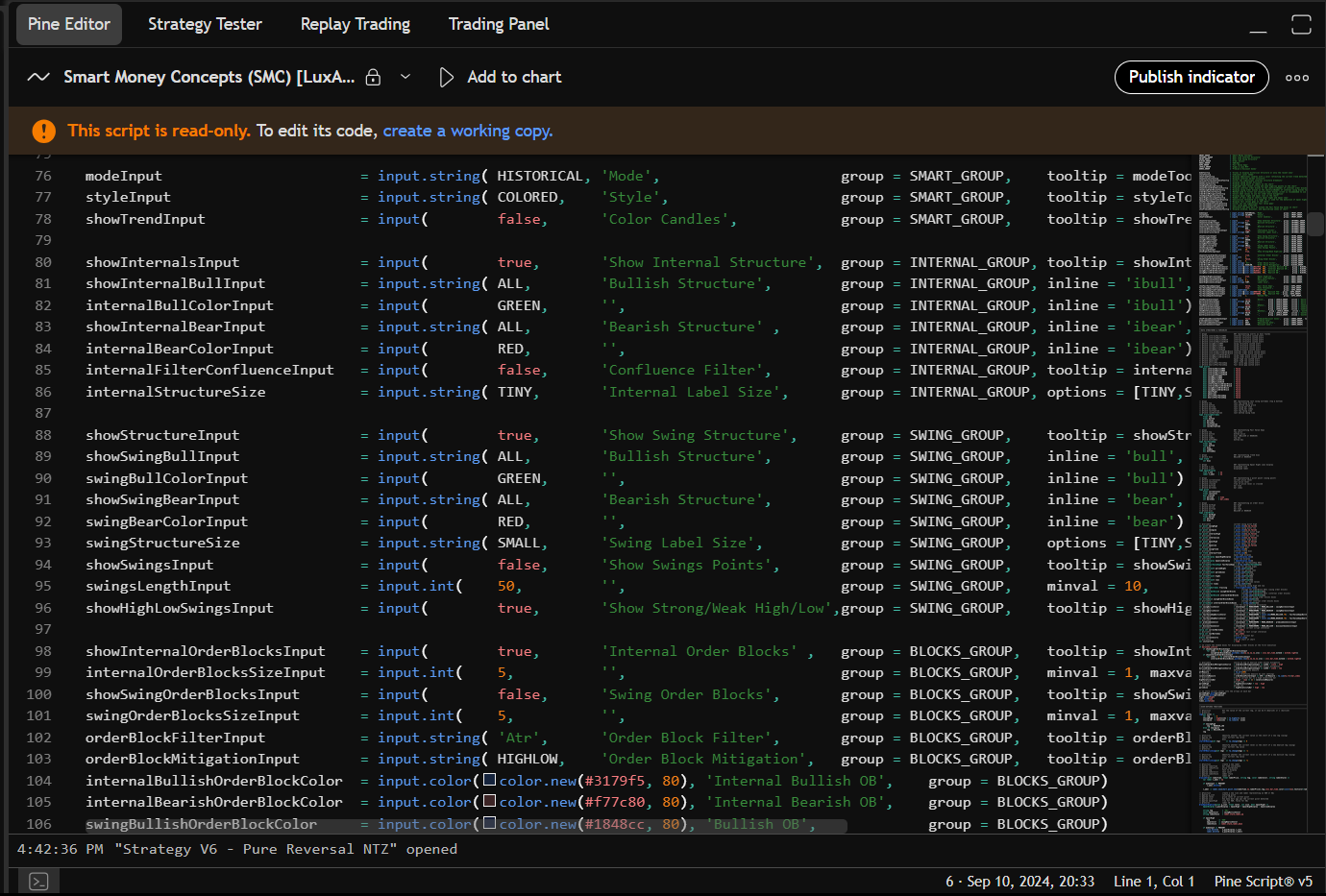Click the Line 1, Col 1 position indicator
The image size is (1326, 896).
tap(1154, 882)
